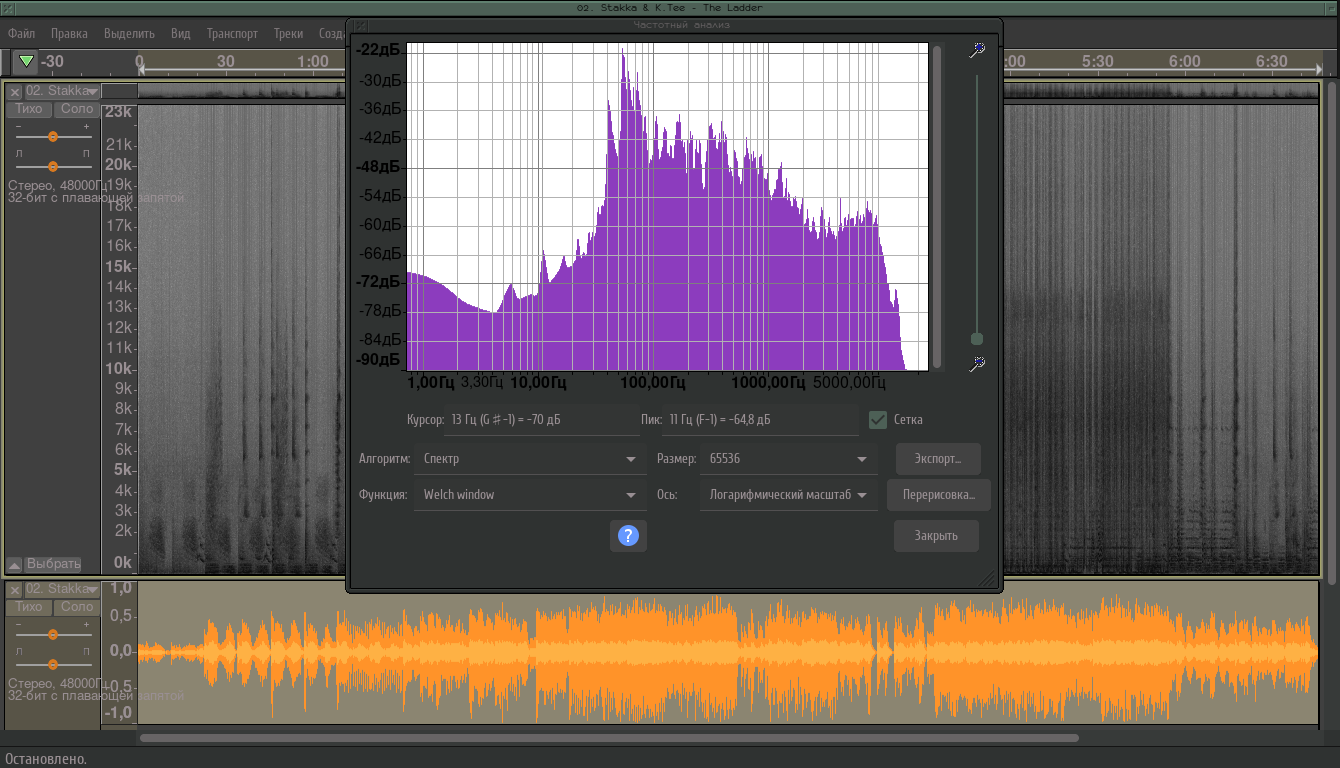Close the spectrogram track with its X
The height and width of the screenshot is (768, 1340).
[15, 91]
